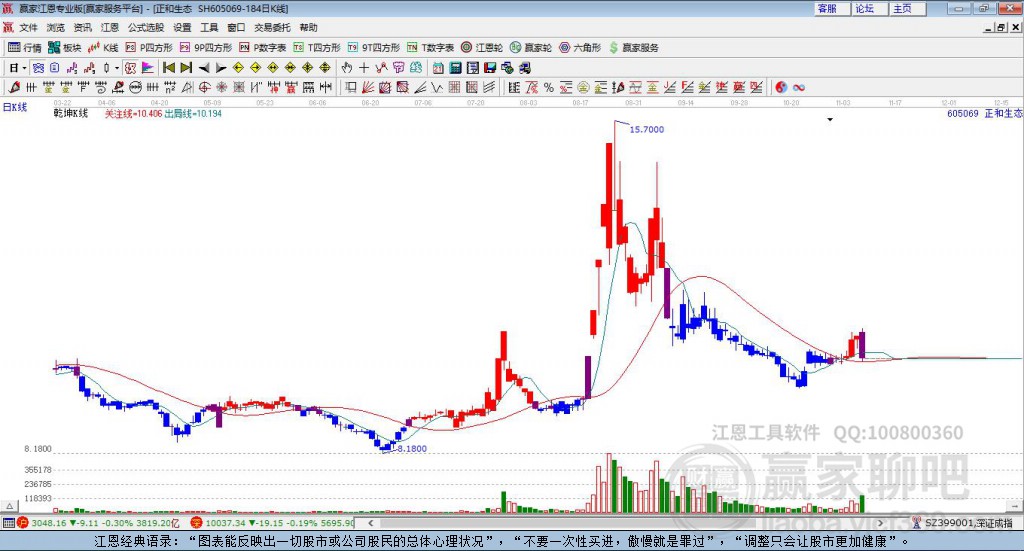Screen dimensions: 1024x551
Task: Open the 江恩 menu
Action: pyautogui.click(x=110, y=27)
